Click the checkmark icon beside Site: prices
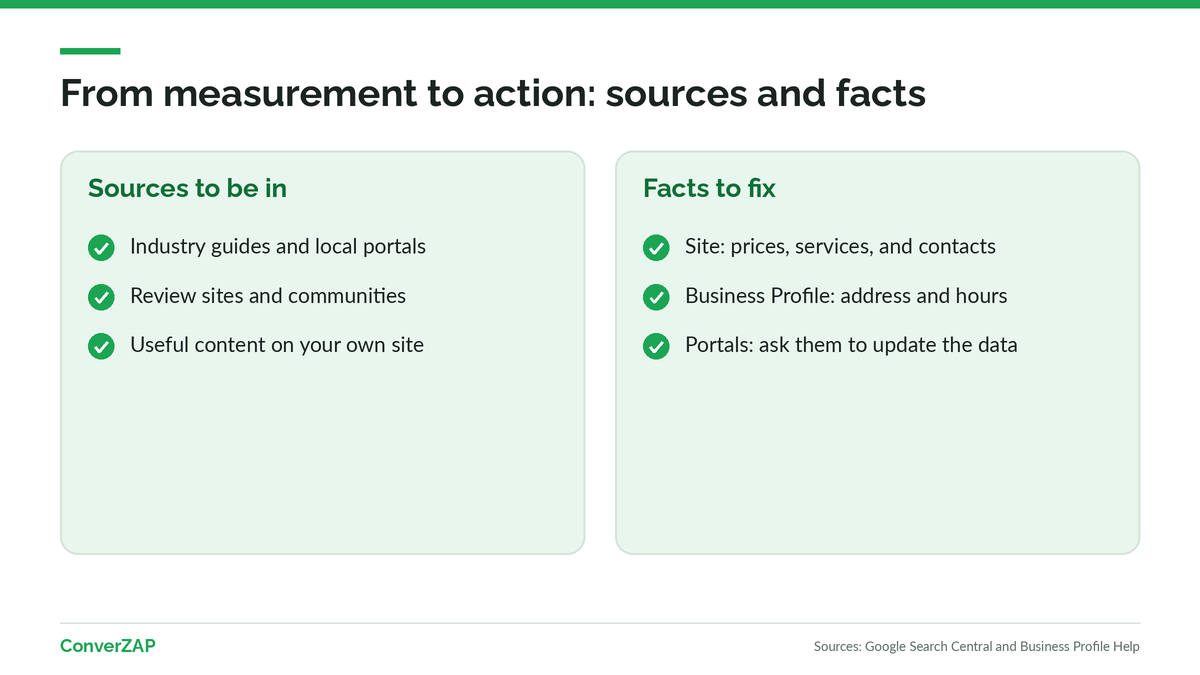The image size is (1200, 675). pyautogui.click(x=656, y=248)
